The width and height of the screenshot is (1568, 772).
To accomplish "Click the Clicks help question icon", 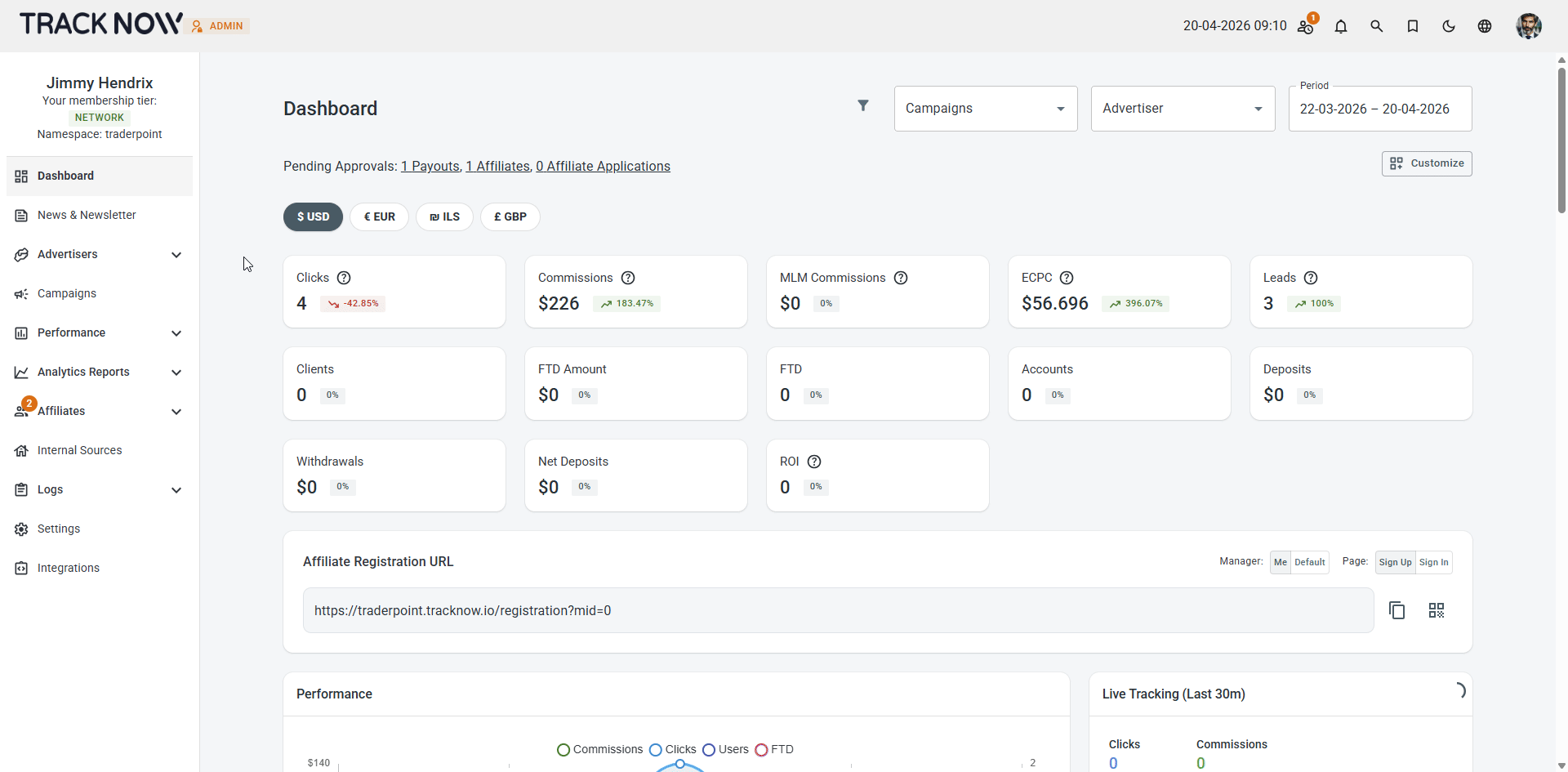I will [344, 278].
